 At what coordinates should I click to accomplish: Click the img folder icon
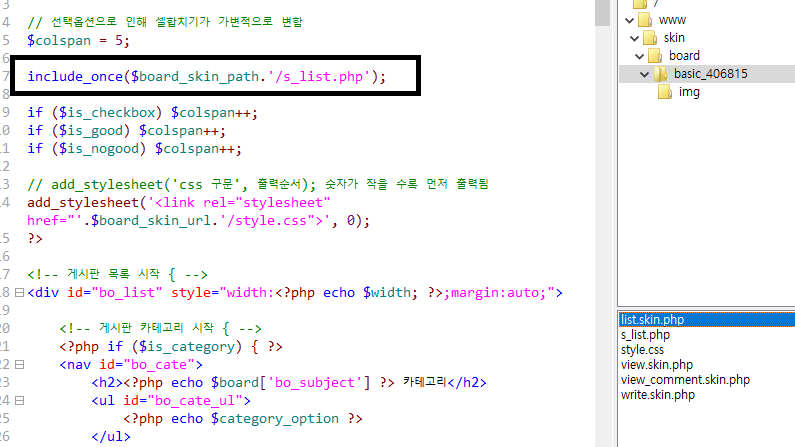coord(666,92)
